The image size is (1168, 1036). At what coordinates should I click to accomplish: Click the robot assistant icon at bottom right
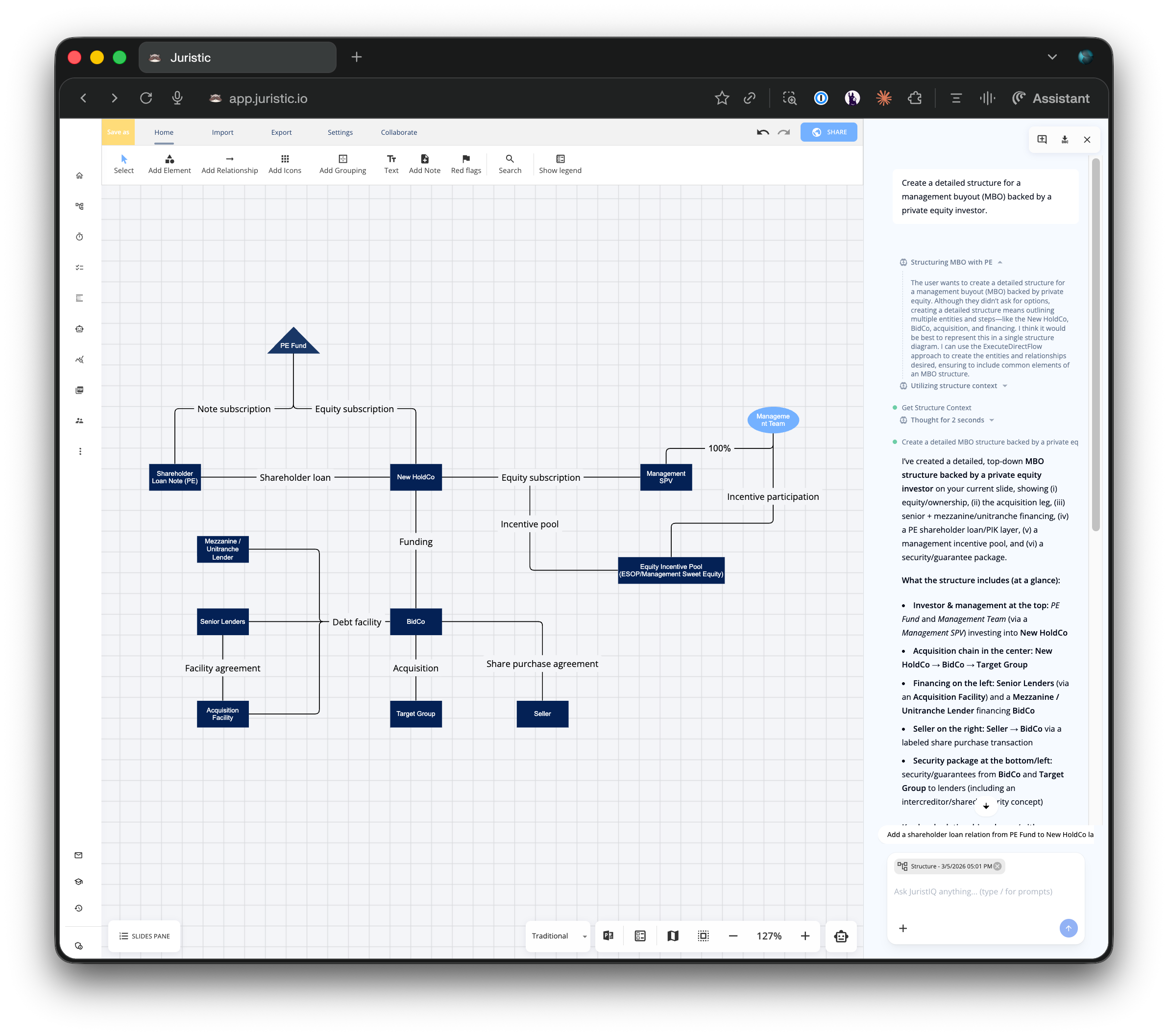[841, 936]
